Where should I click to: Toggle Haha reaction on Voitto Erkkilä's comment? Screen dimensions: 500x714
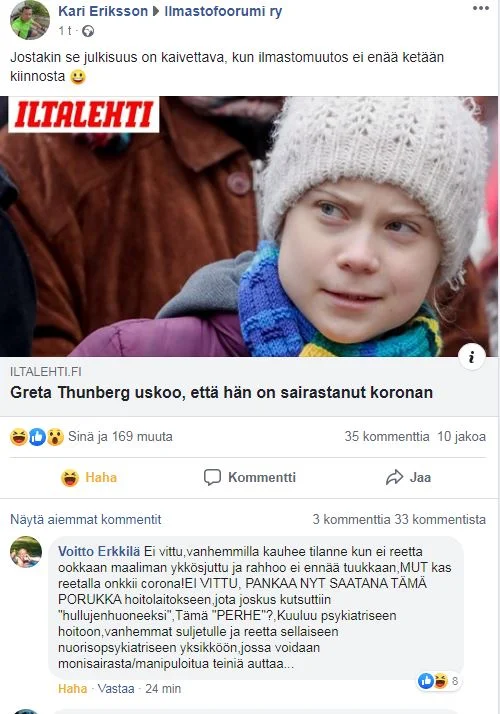[72, 688]
